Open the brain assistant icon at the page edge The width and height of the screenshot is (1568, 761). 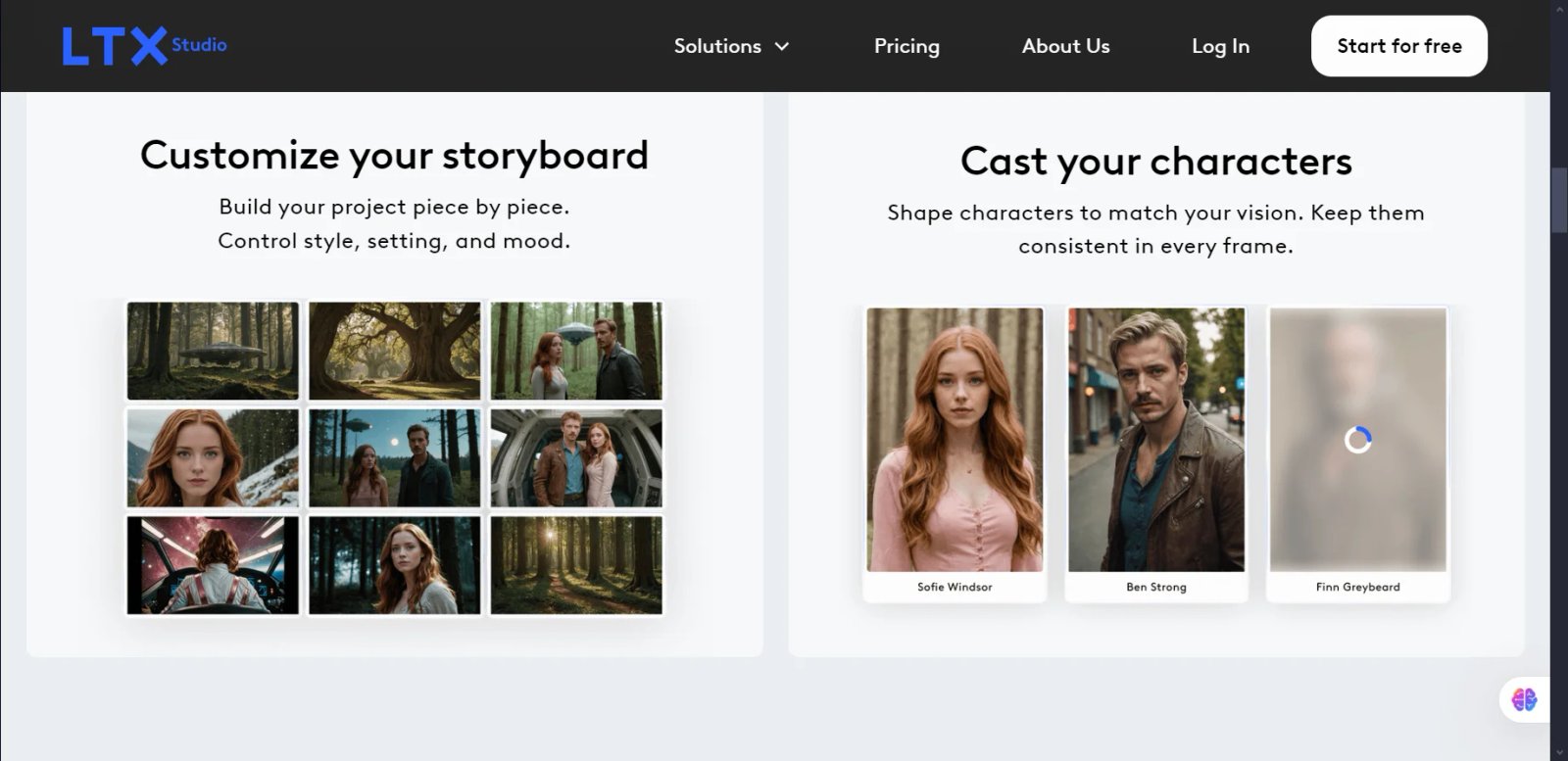coord(1524,699)
